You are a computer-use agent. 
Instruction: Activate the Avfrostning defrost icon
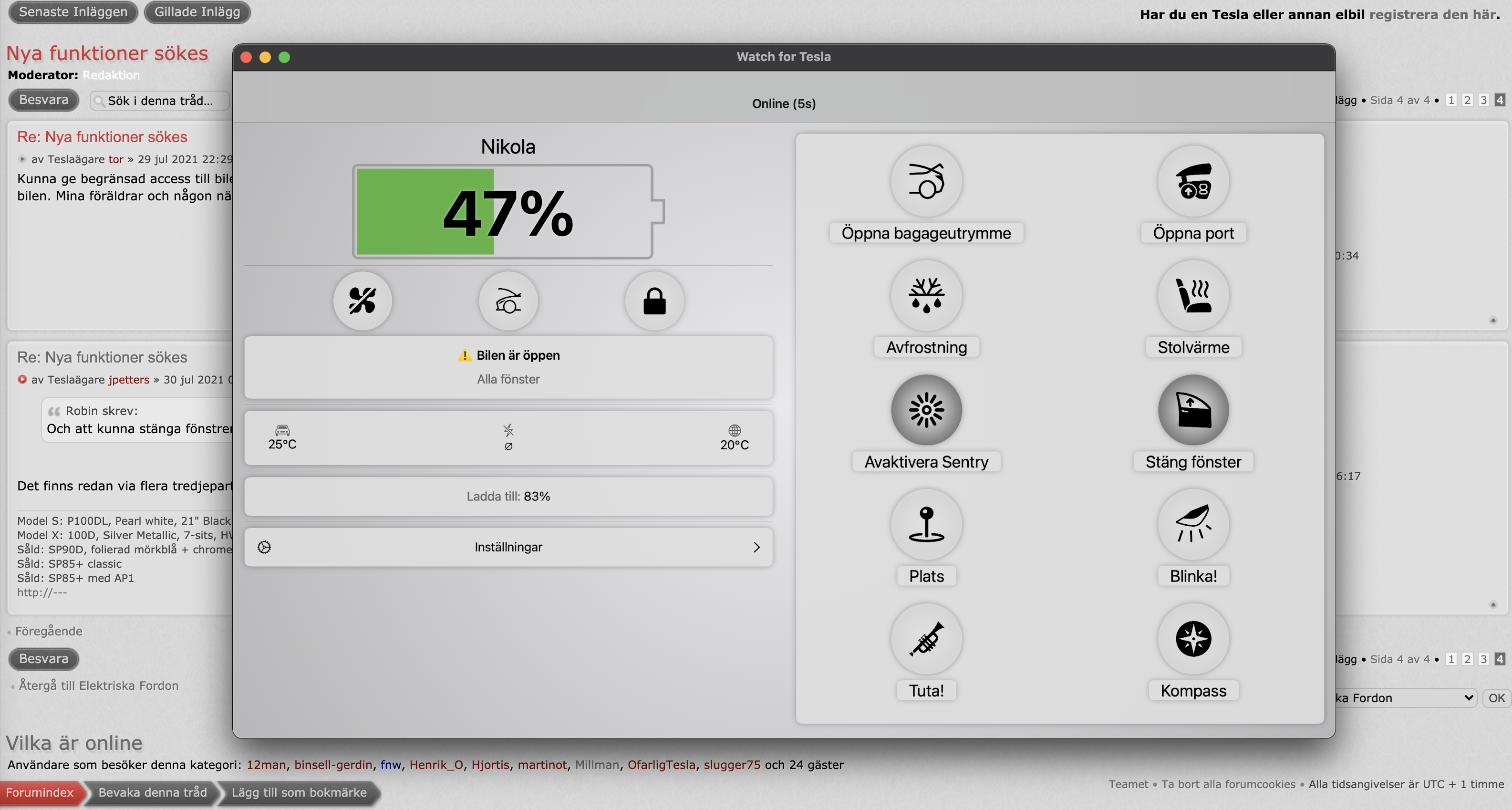(x=926, y=295)
